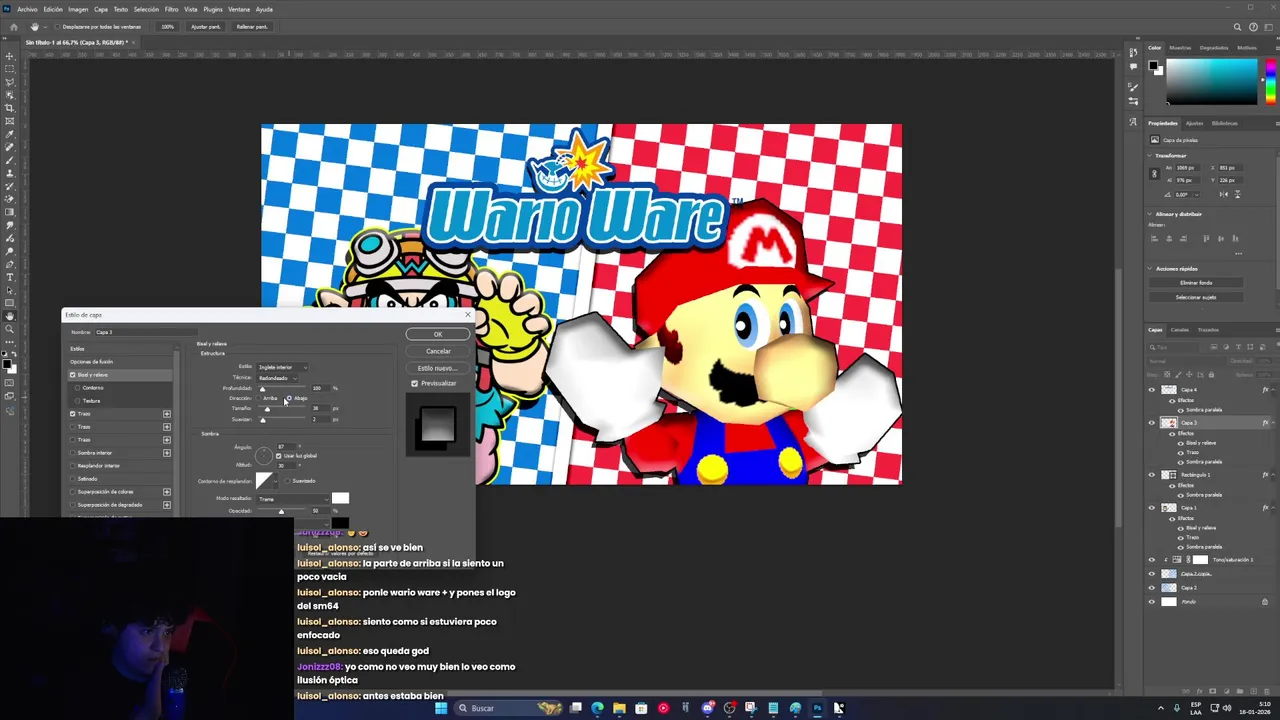Enable the Sombra interior checkbox
1280x720 pixels.
click(73, 453)
